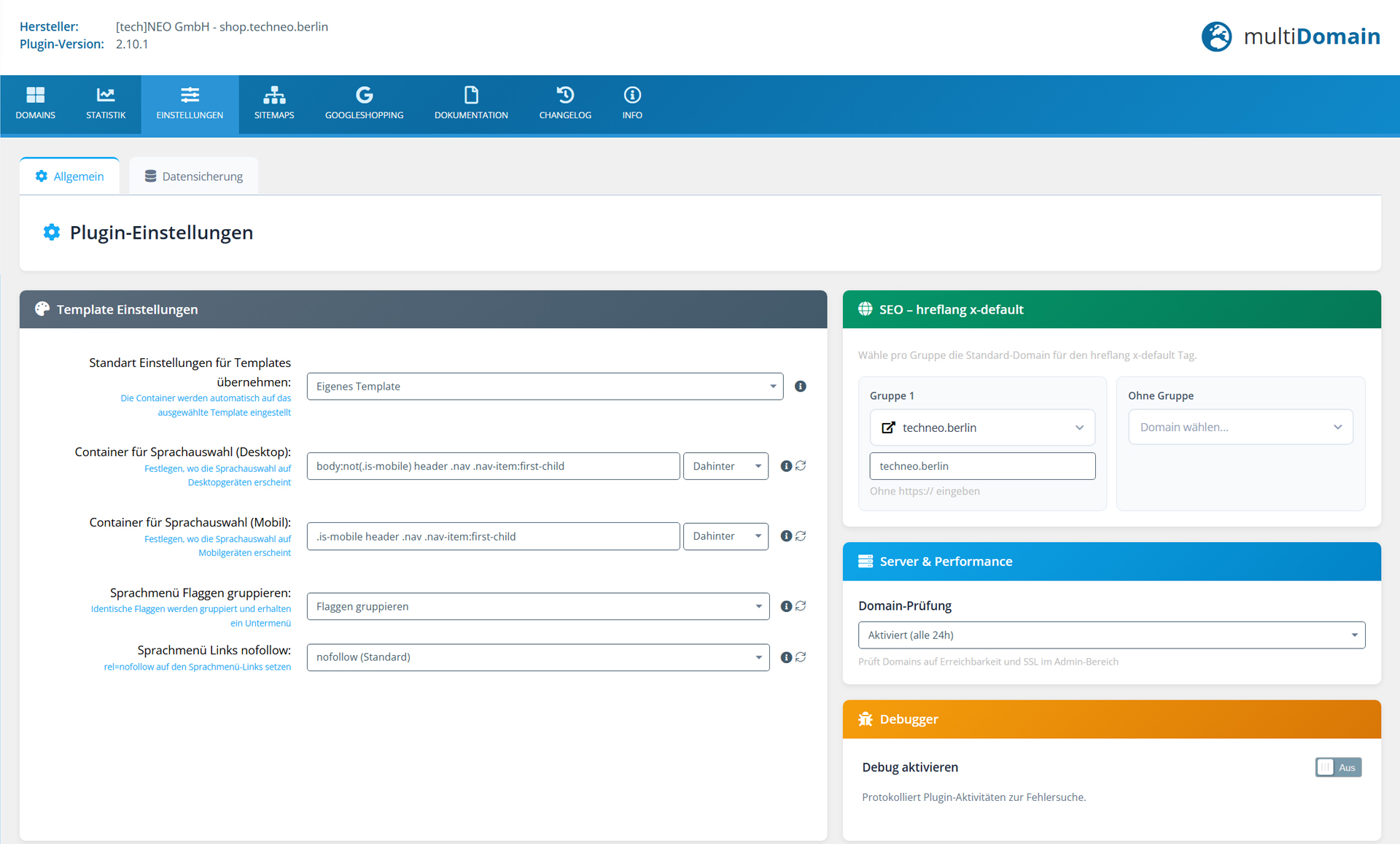Expand the Eigenes Template dropdown
The height and width of the screenshot is (844, 1400).
coord(545,387)
